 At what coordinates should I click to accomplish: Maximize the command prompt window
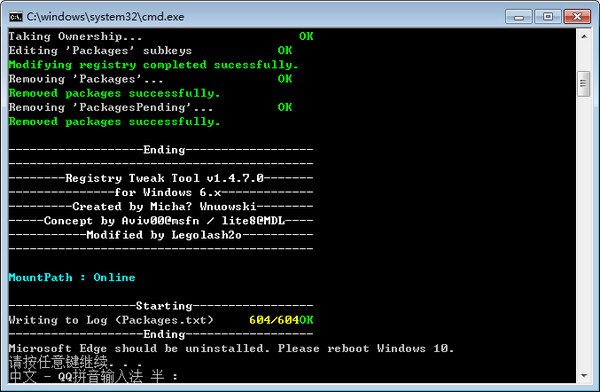(x=548, y=17)
